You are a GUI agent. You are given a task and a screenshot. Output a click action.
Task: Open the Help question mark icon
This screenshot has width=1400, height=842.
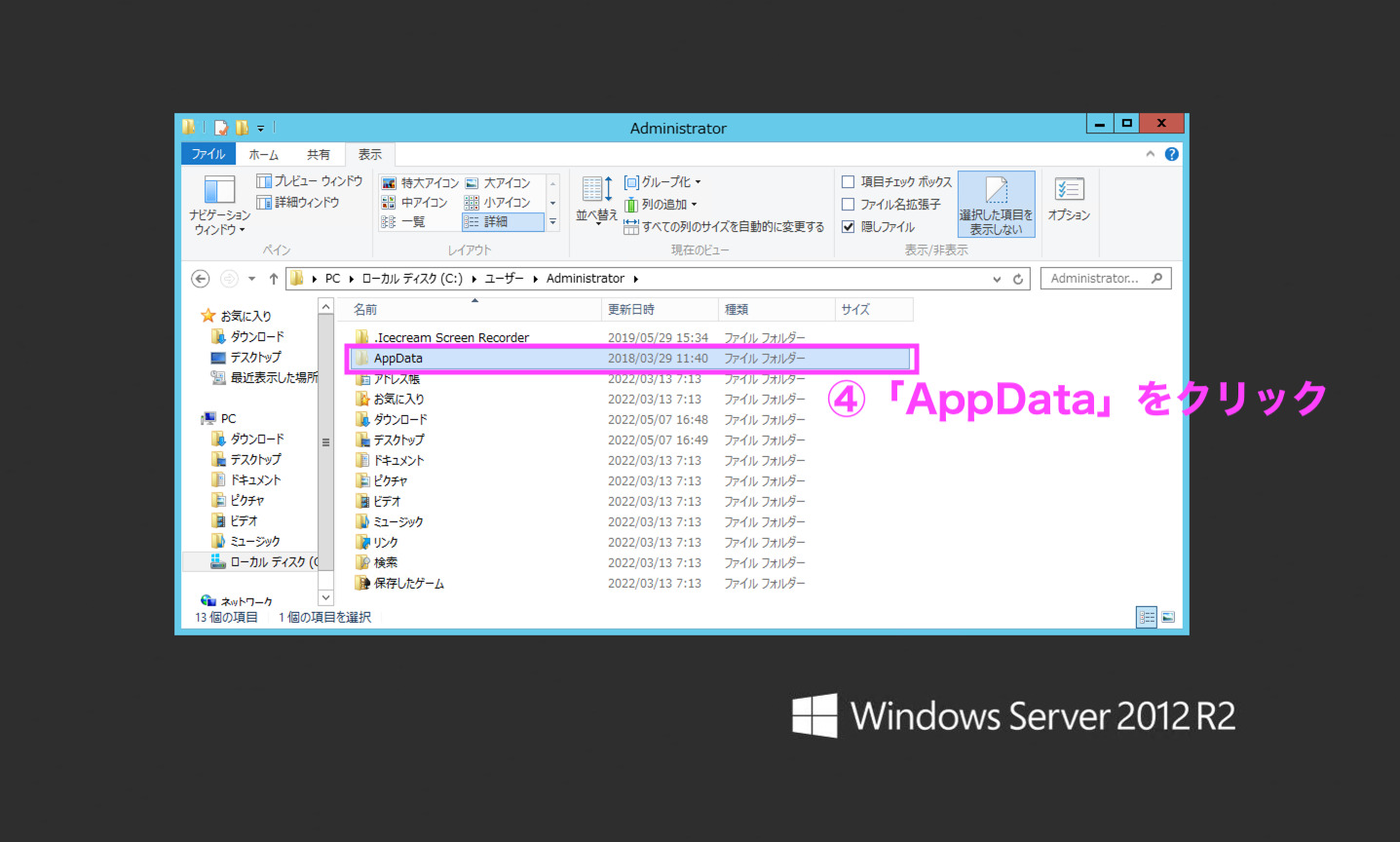pos(1171,154)
